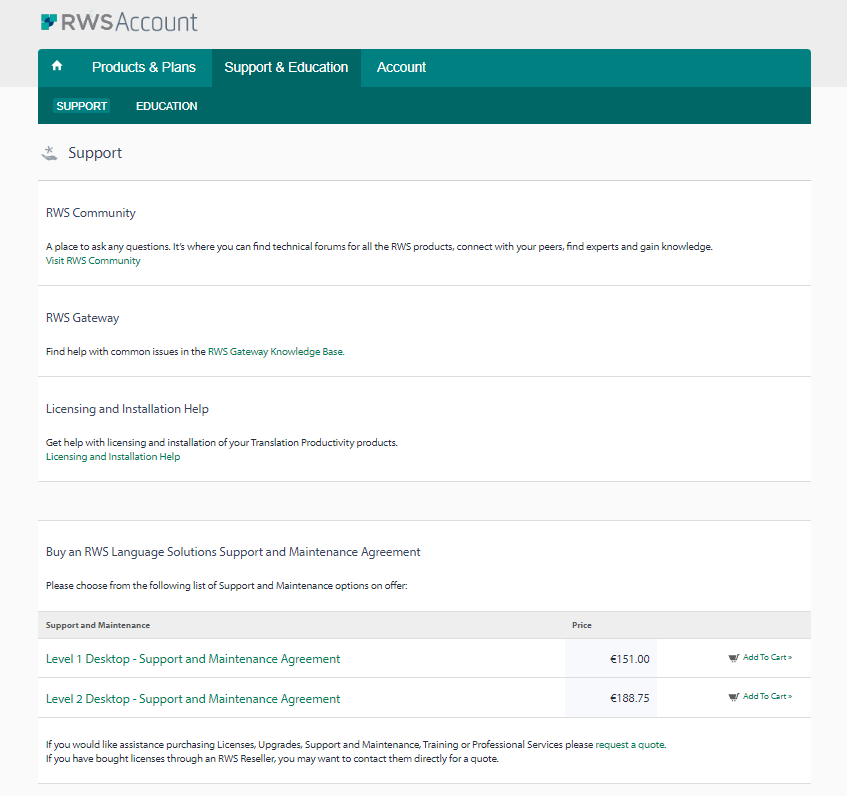The image size is (847, 796).
Task: Open the Support & Education tab
Action: [286, 68]
